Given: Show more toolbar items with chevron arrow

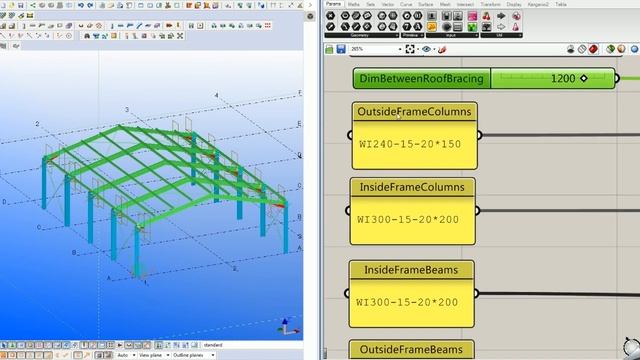Looking at the screenshot, I should (311, 5).
